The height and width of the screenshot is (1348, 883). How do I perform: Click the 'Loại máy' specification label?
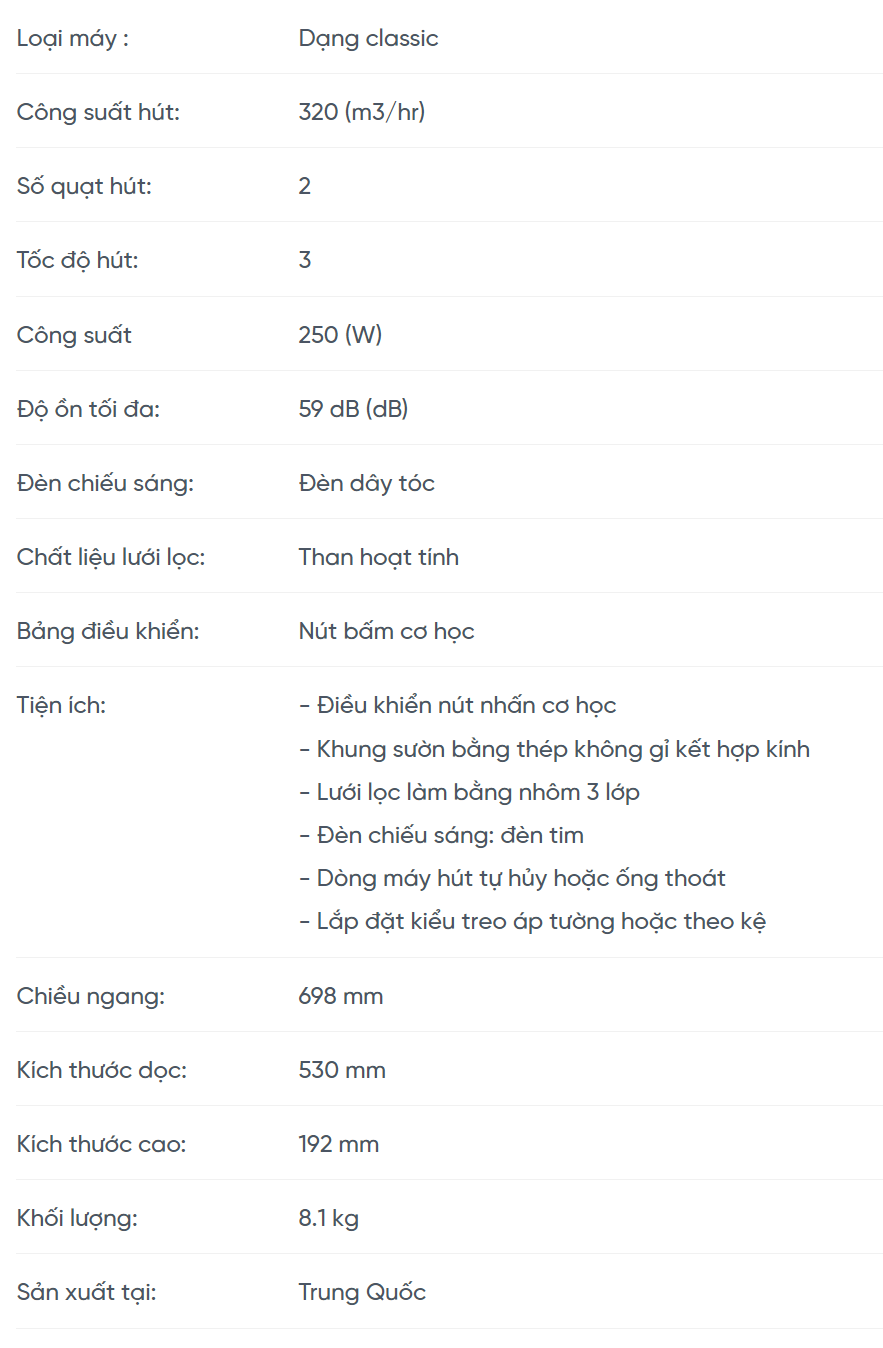pyautogui.click(x=72, y=39)
